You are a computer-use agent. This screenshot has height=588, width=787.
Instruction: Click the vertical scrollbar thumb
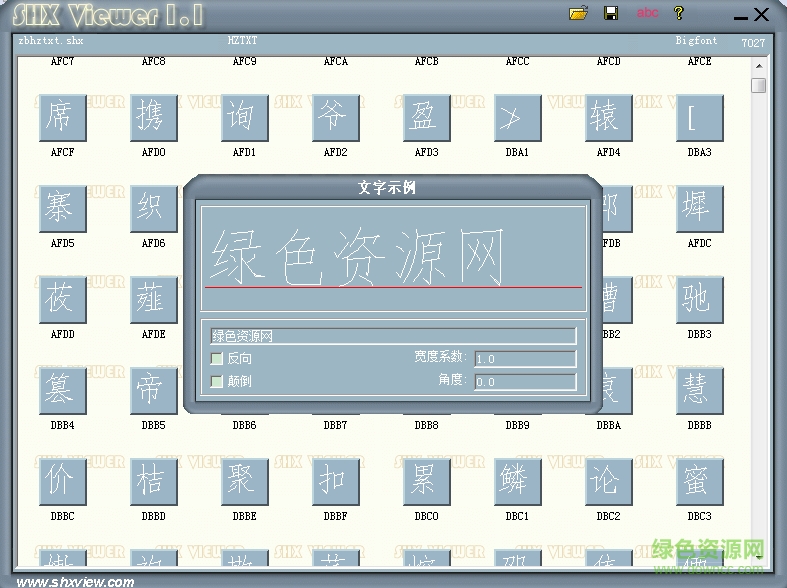click(759, 85)
